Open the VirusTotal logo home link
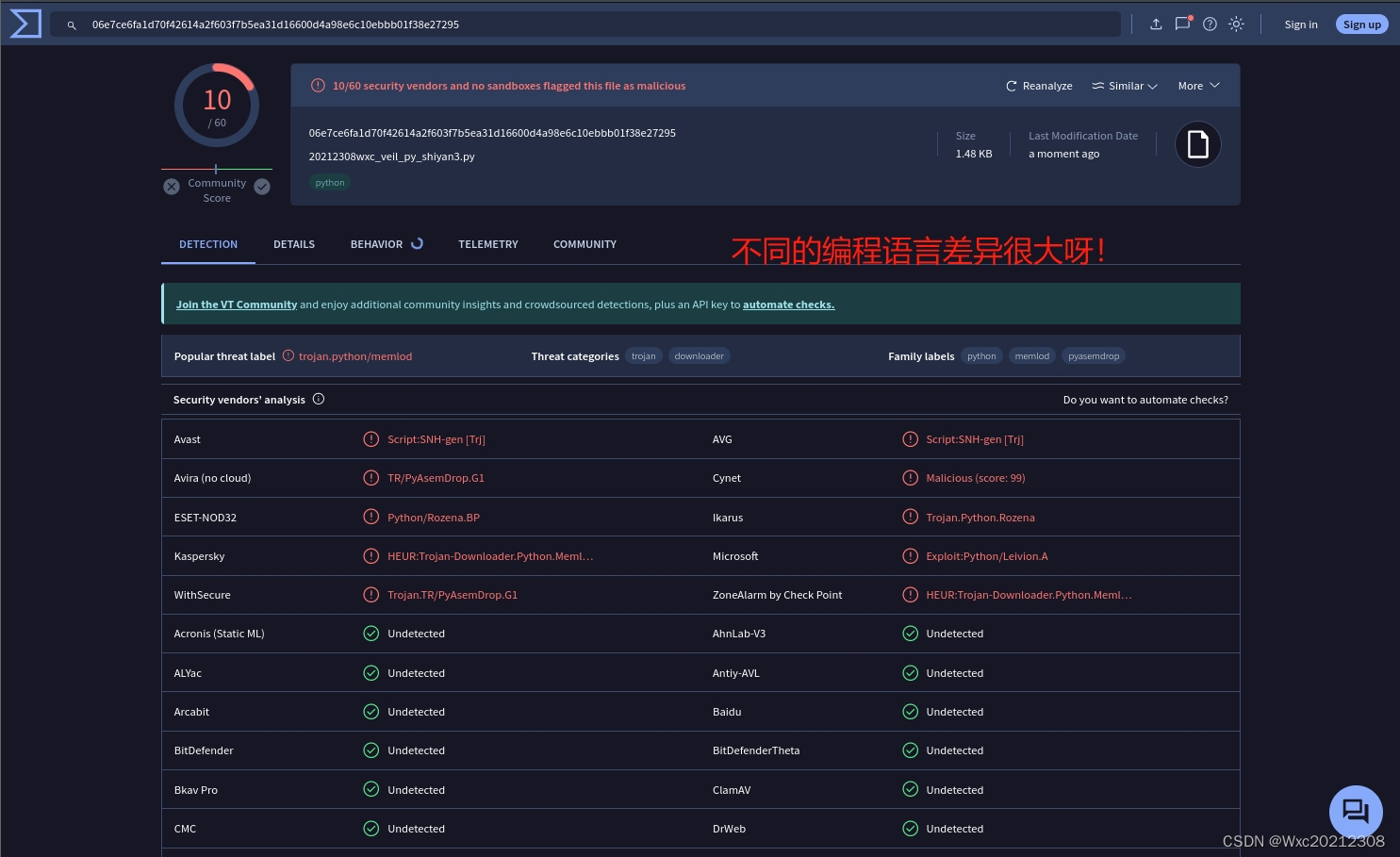The width and height of the screenshot is (1400, 857). click(25, 24)
